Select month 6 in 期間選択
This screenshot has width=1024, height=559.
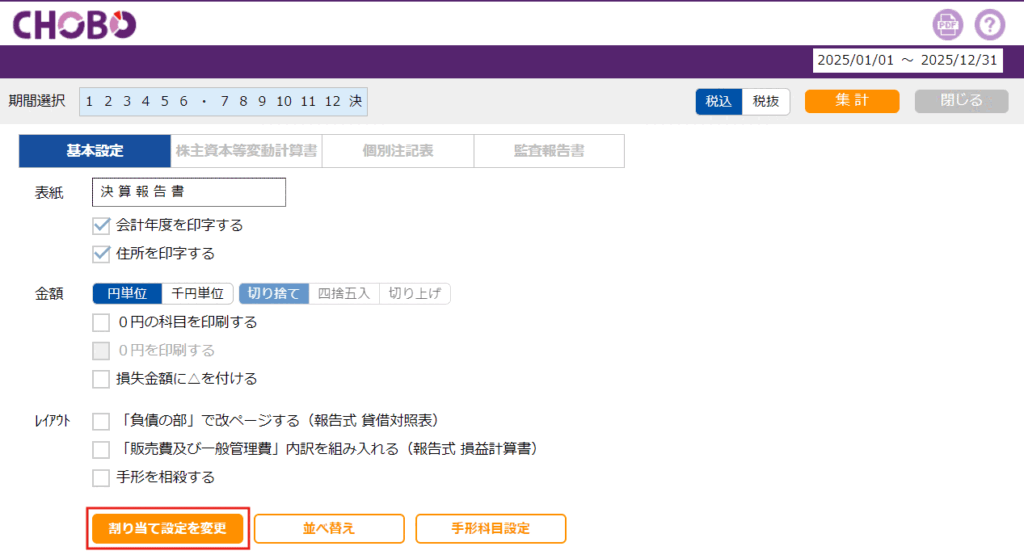184,101
